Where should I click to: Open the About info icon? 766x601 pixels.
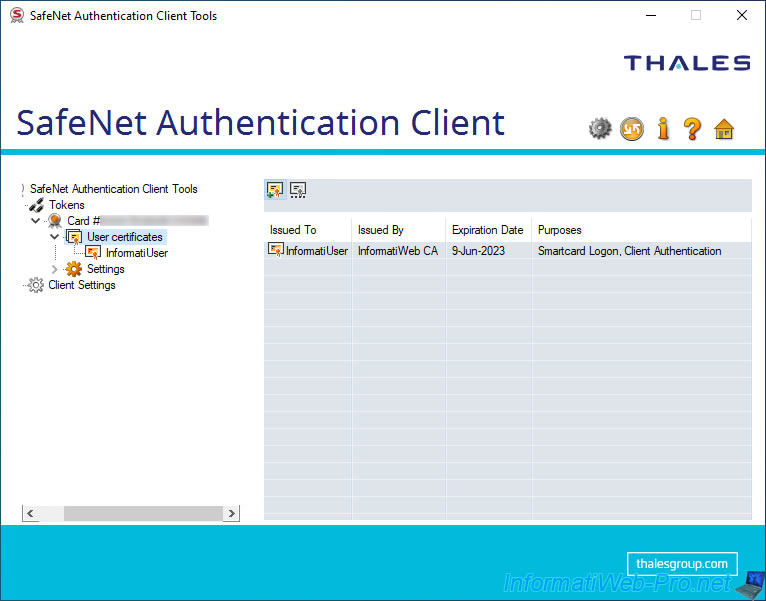click(663, 128)
